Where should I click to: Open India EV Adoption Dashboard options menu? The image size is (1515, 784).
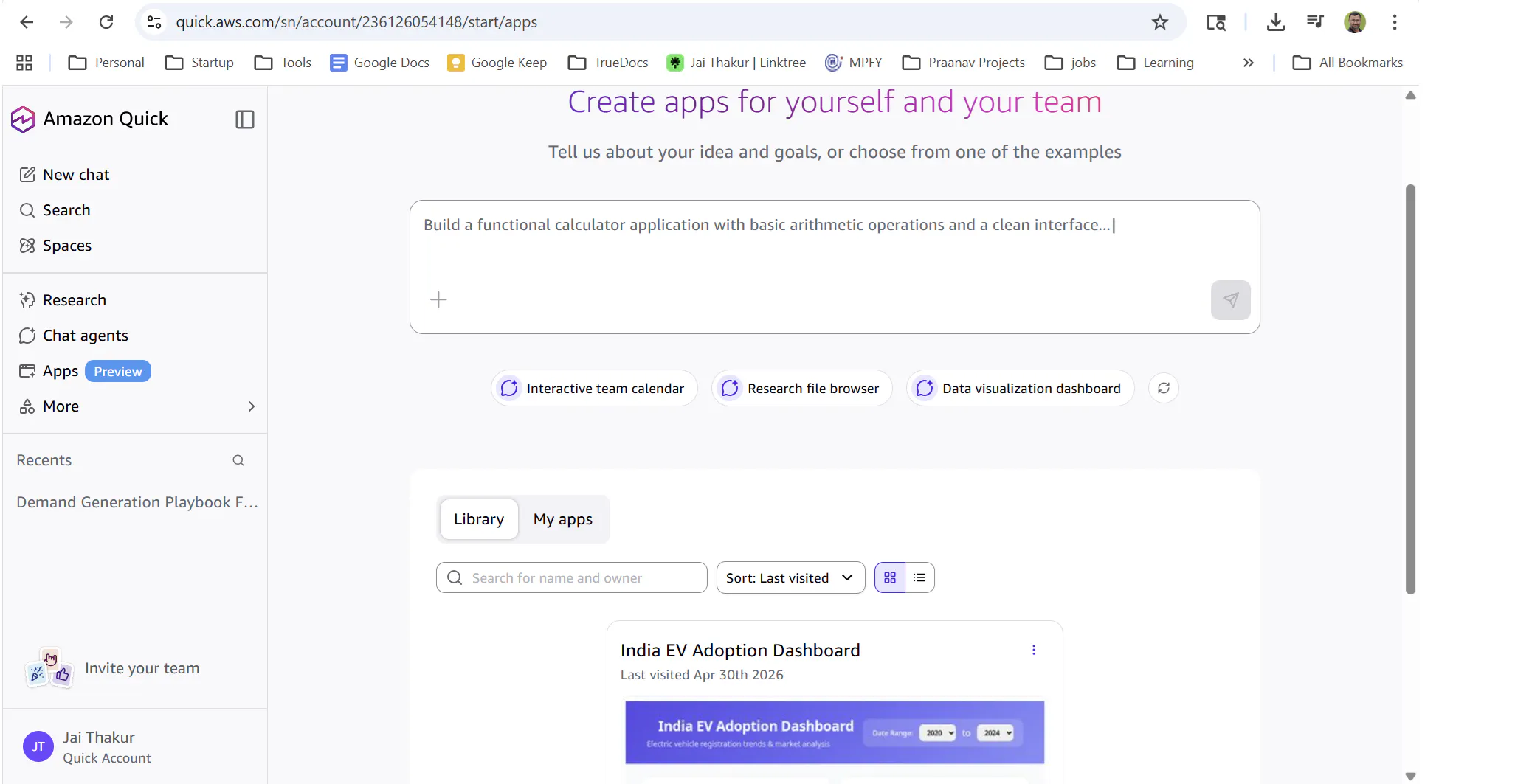click(x=1034, y=650)
